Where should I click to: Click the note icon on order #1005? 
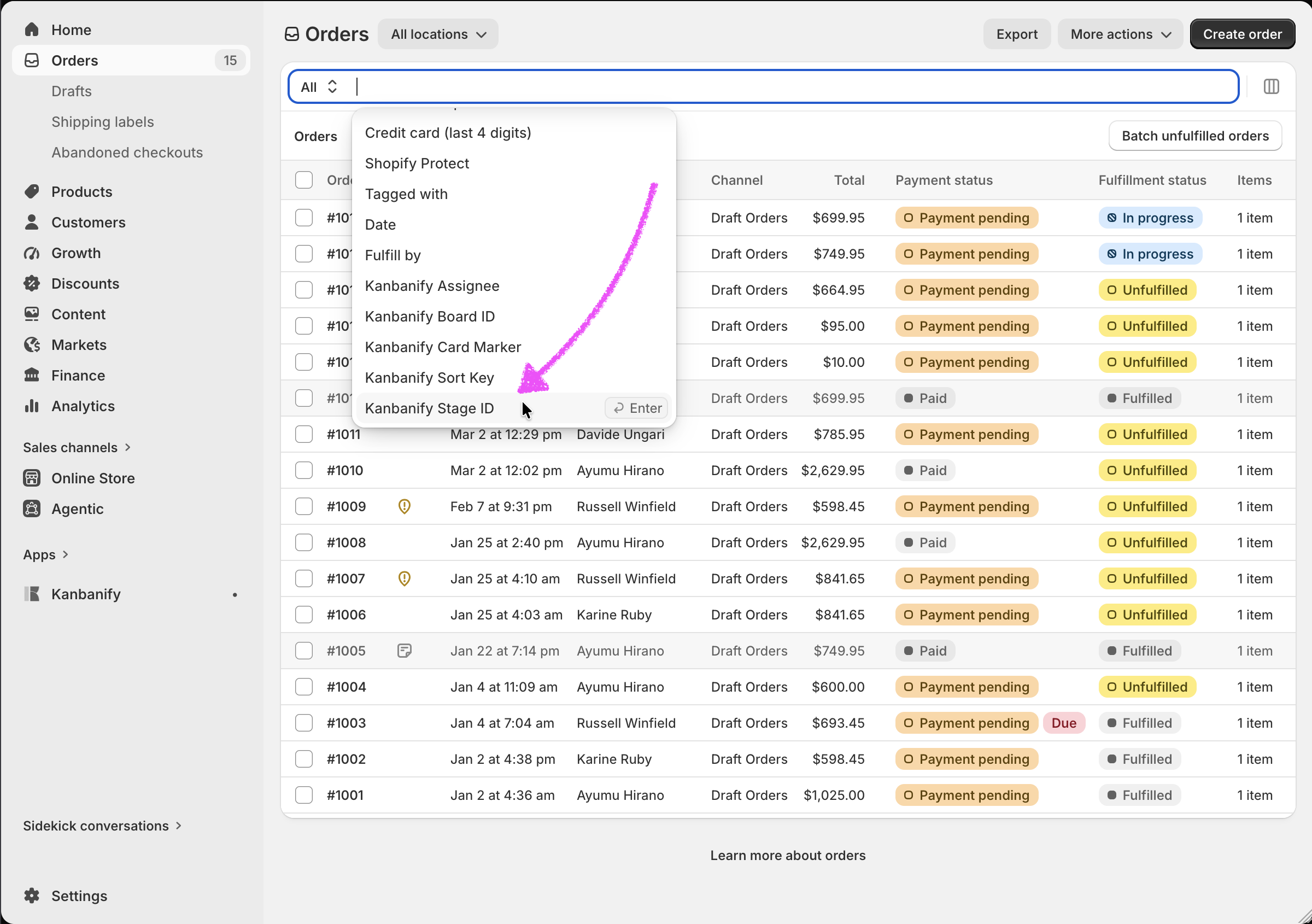[x=405, y=651]
